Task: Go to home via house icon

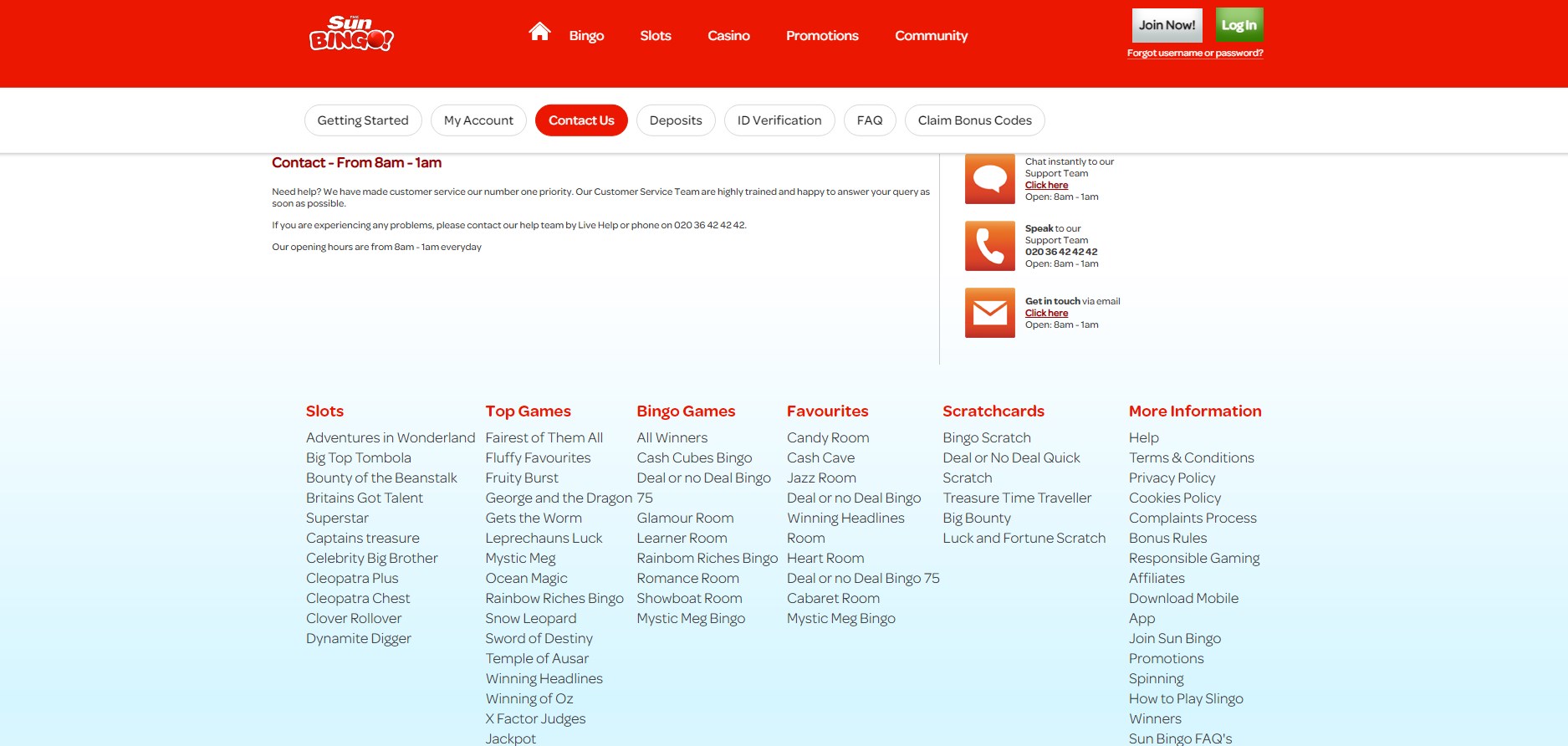Action: click(539, 32)
